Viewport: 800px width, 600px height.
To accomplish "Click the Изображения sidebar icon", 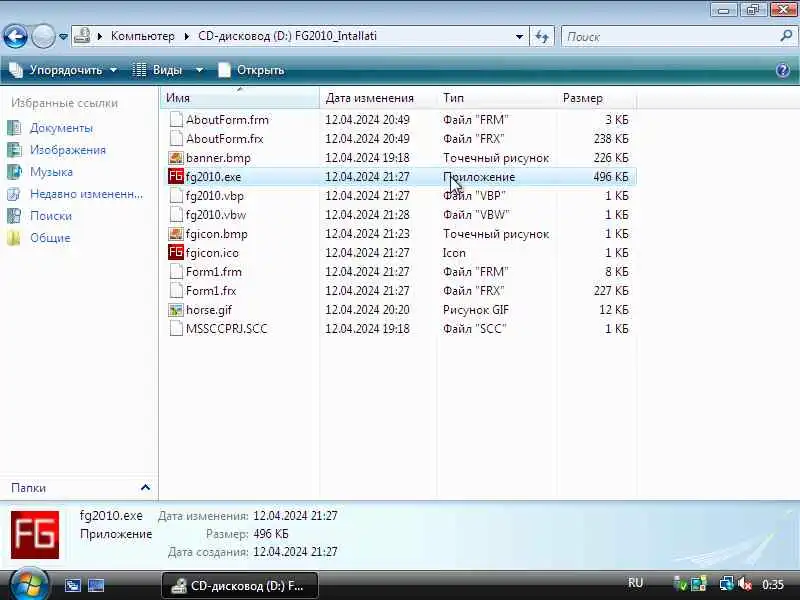I will click(x=14, y=149).
